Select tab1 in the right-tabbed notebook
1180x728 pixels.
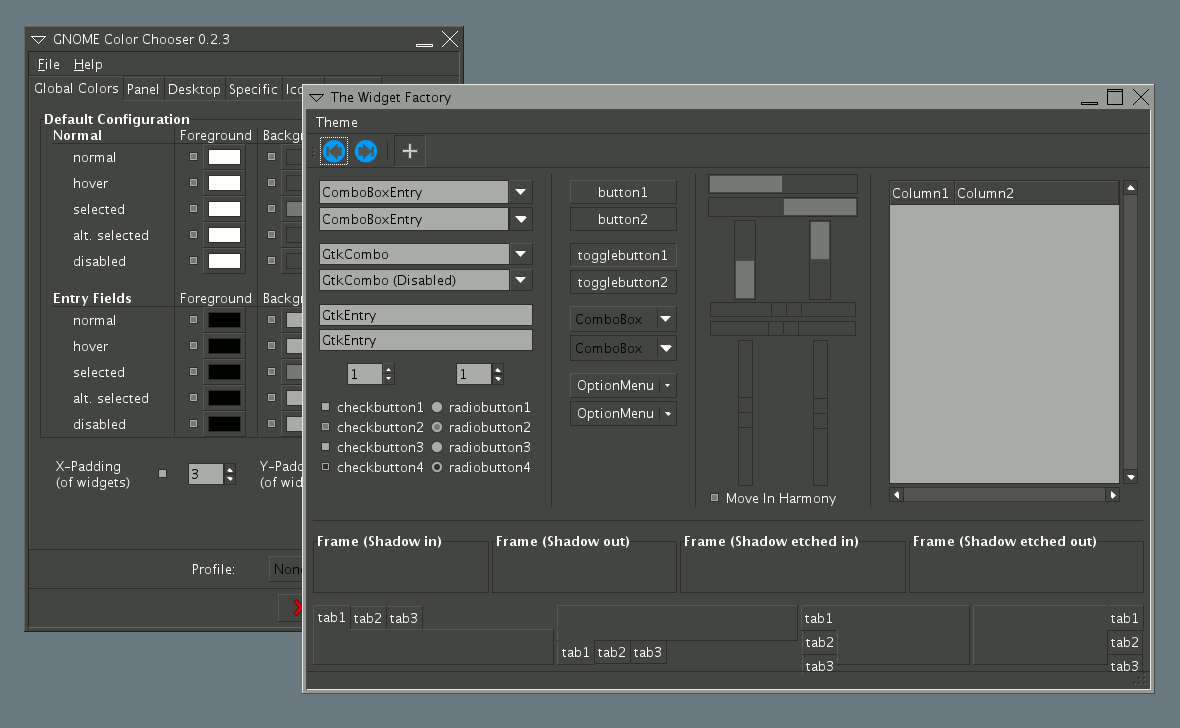pos(1124,618)
